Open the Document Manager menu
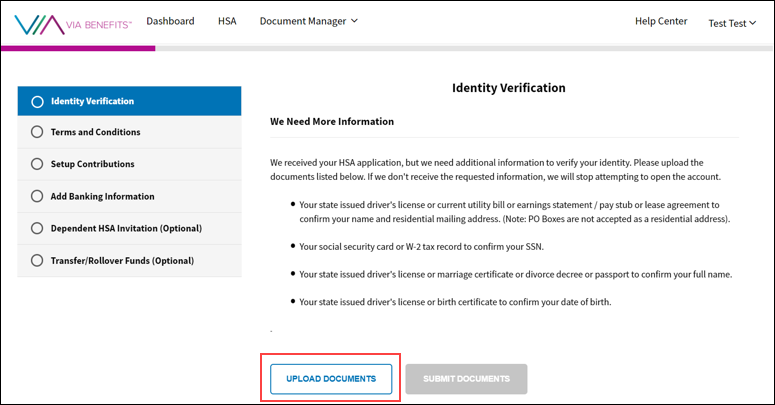The width and height of the screenshot is (775, 405). point(308,21)
